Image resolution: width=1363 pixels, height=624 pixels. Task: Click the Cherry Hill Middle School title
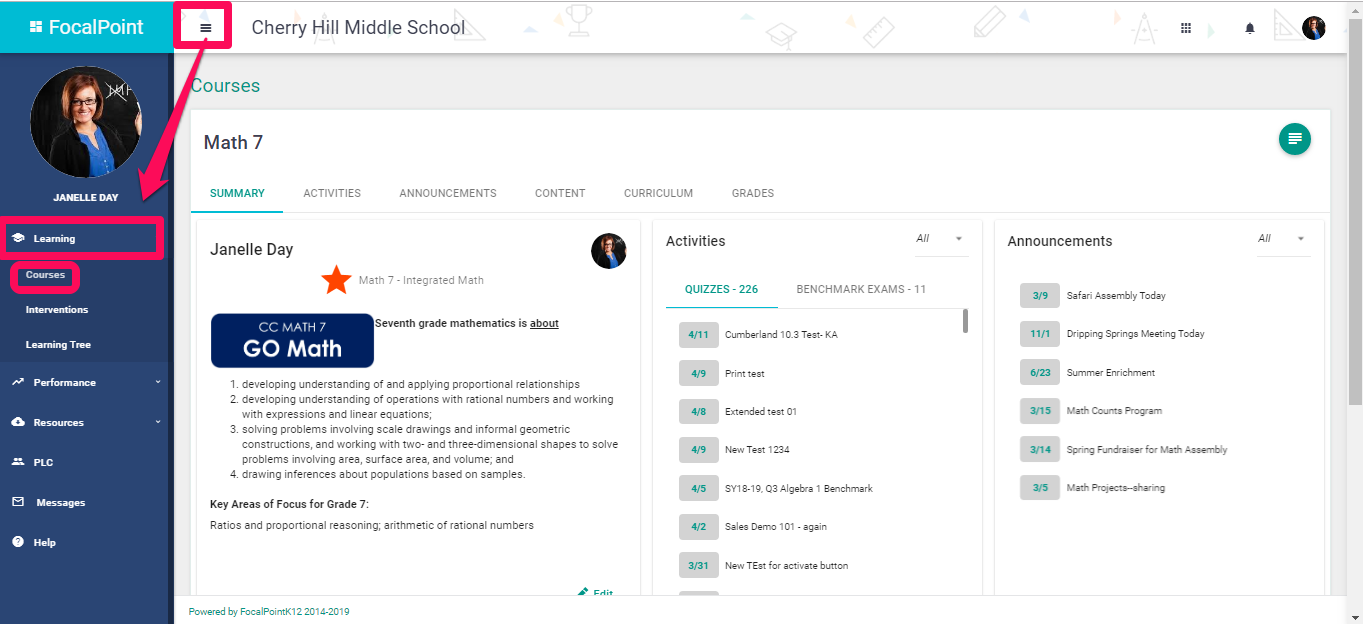click(x=358, y=27)
